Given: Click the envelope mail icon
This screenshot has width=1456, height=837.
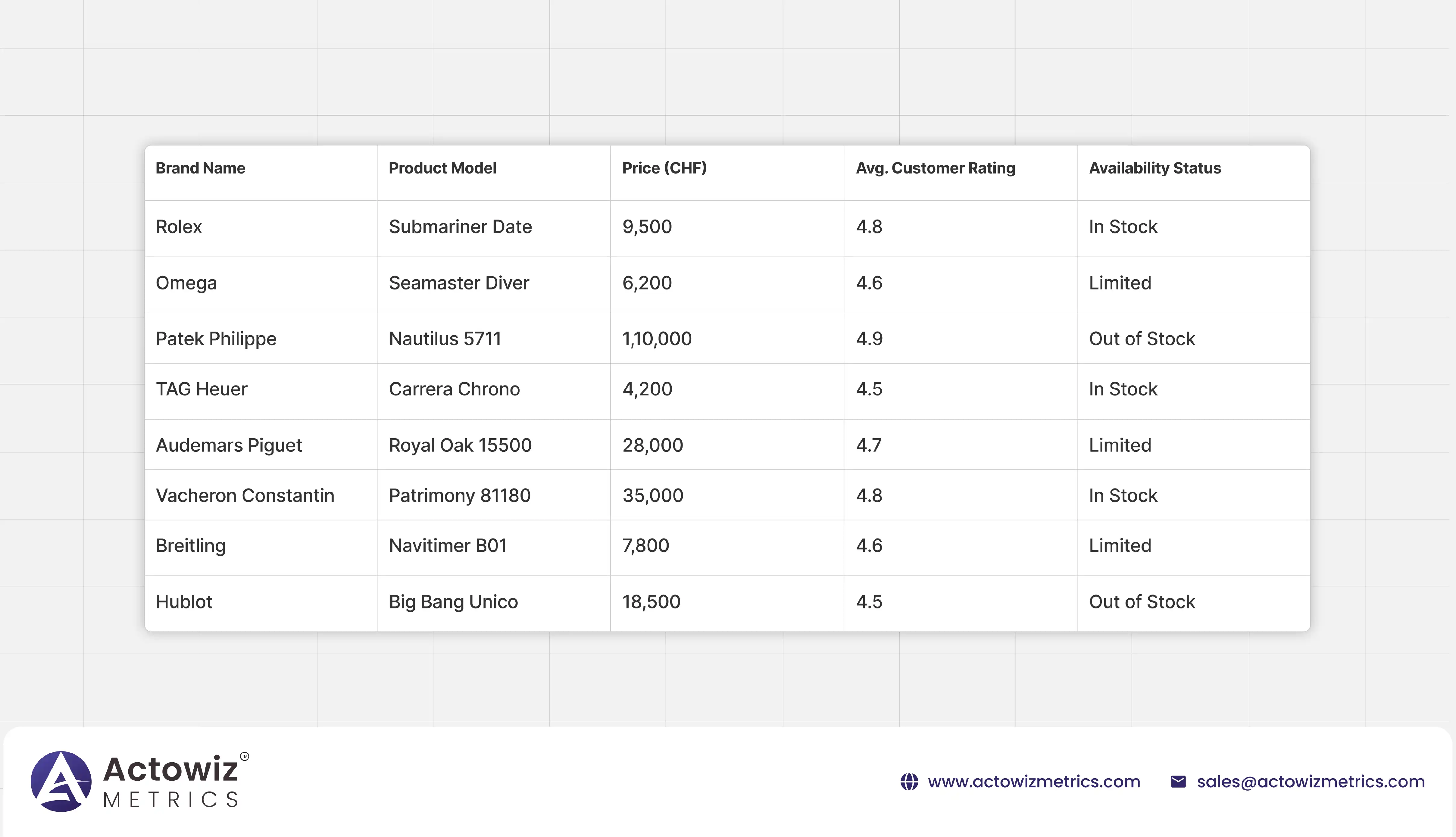Looking at the screenshot, I should click(1178, 782).
